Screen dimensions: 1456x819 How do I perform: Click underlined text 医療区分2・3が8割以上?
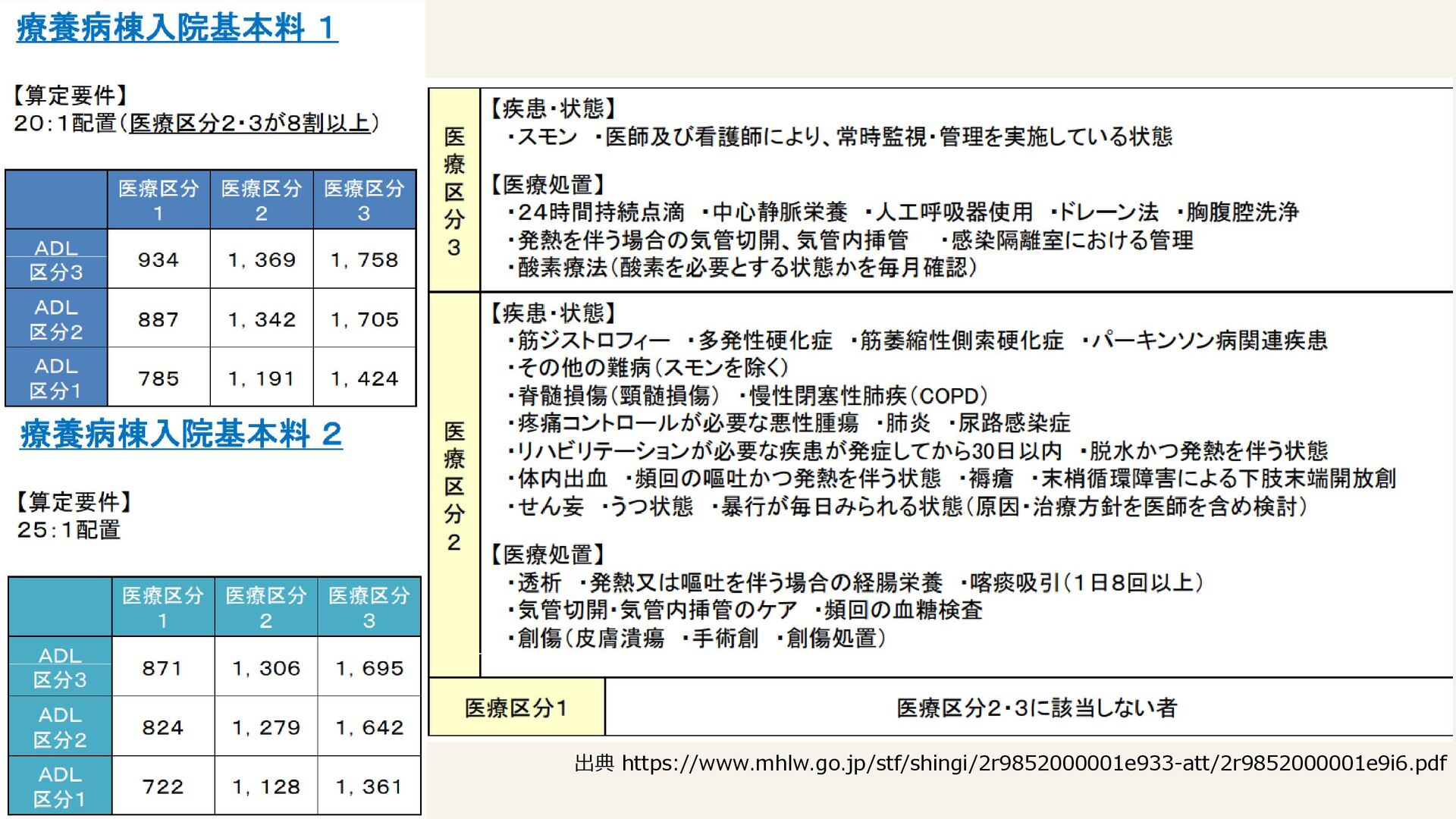pyautogui.click(x=249, y=123)
